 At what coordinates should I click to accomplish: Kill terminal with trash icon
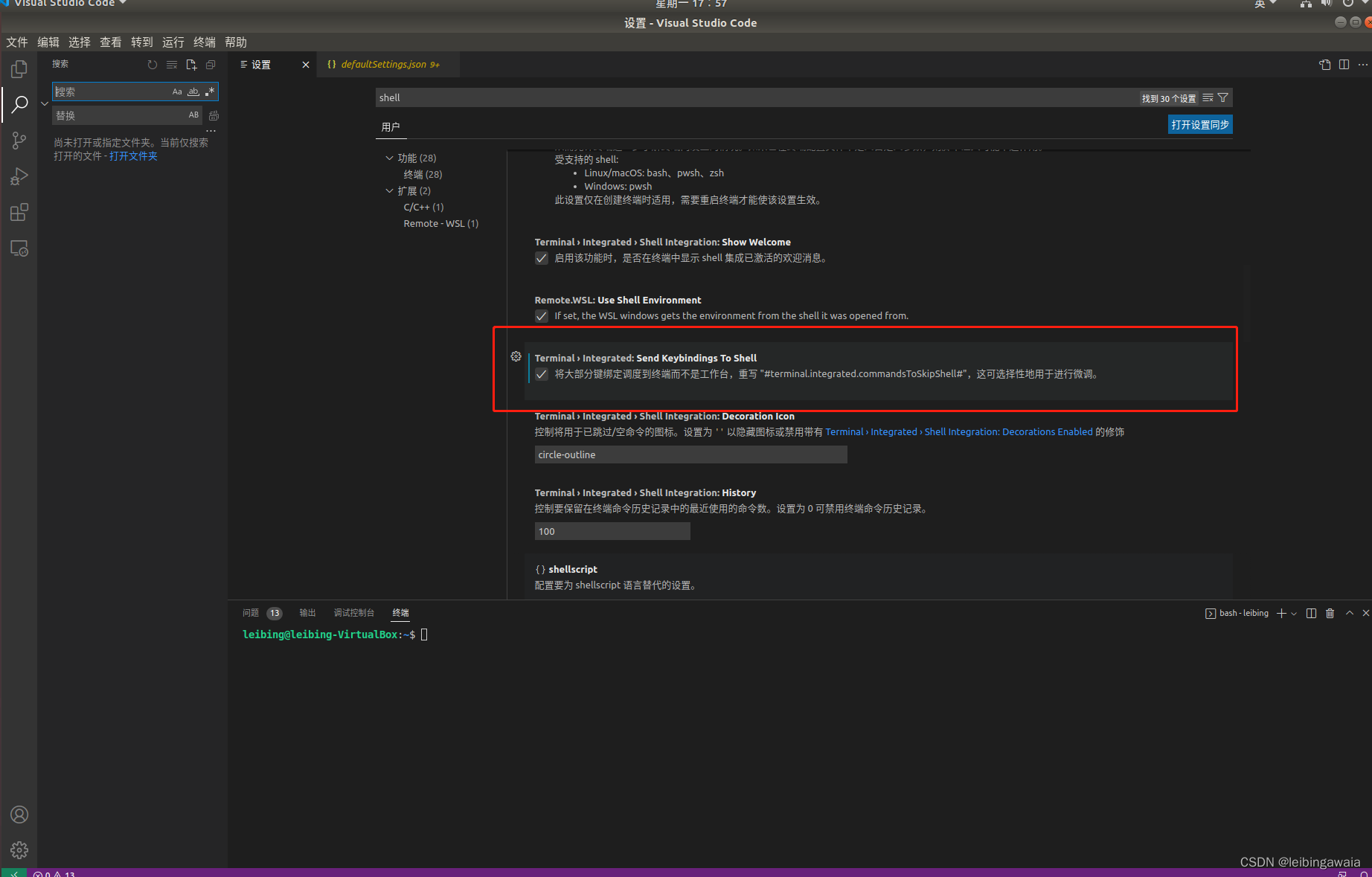[1330, 613]
